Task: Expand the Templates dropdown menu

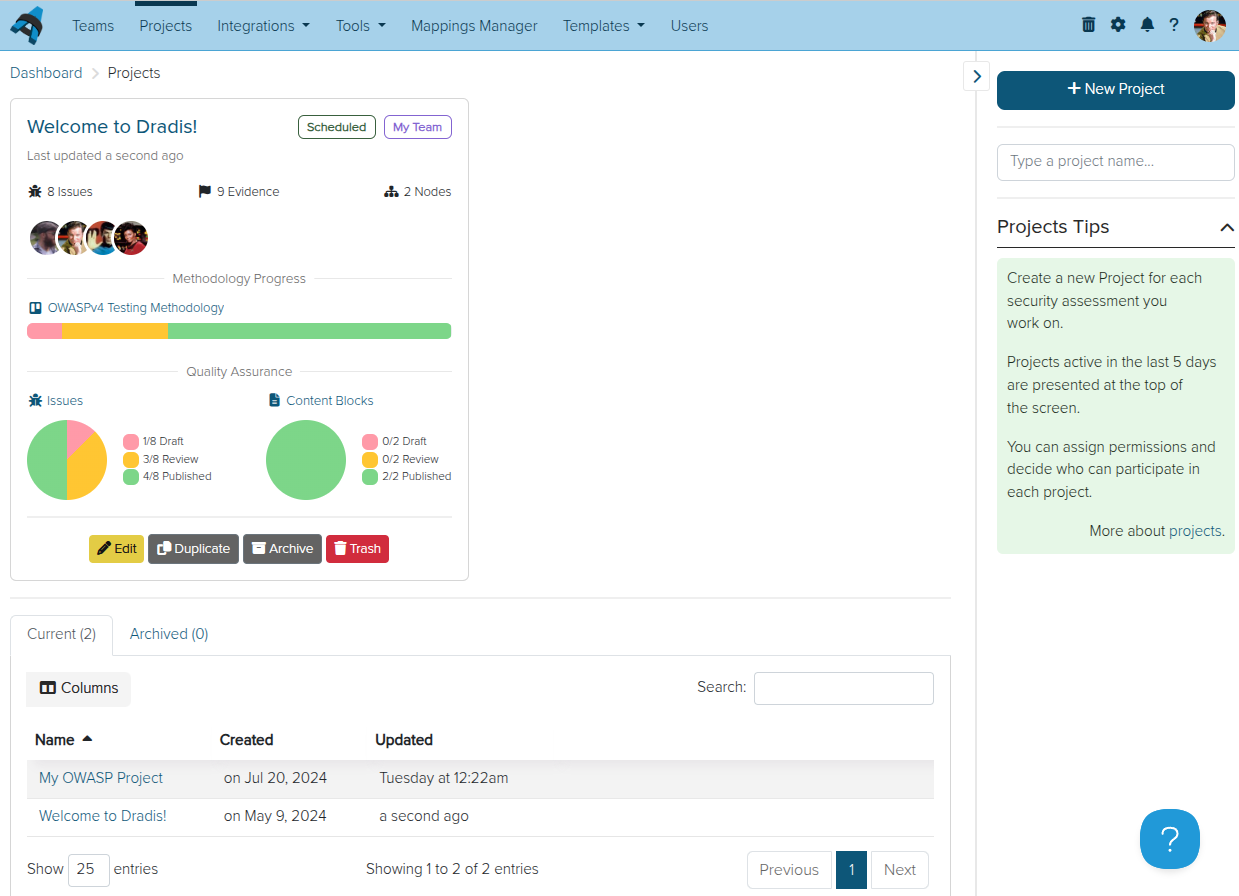Action: 603,26
